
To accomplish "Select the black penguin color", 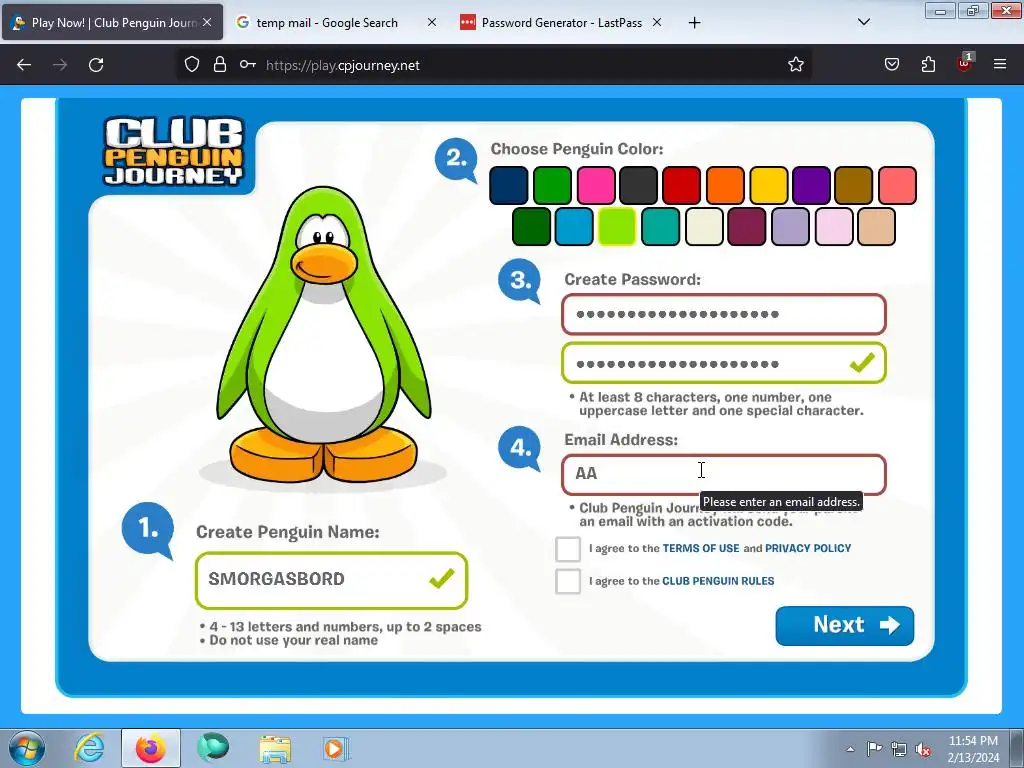I will pos(639,185).
